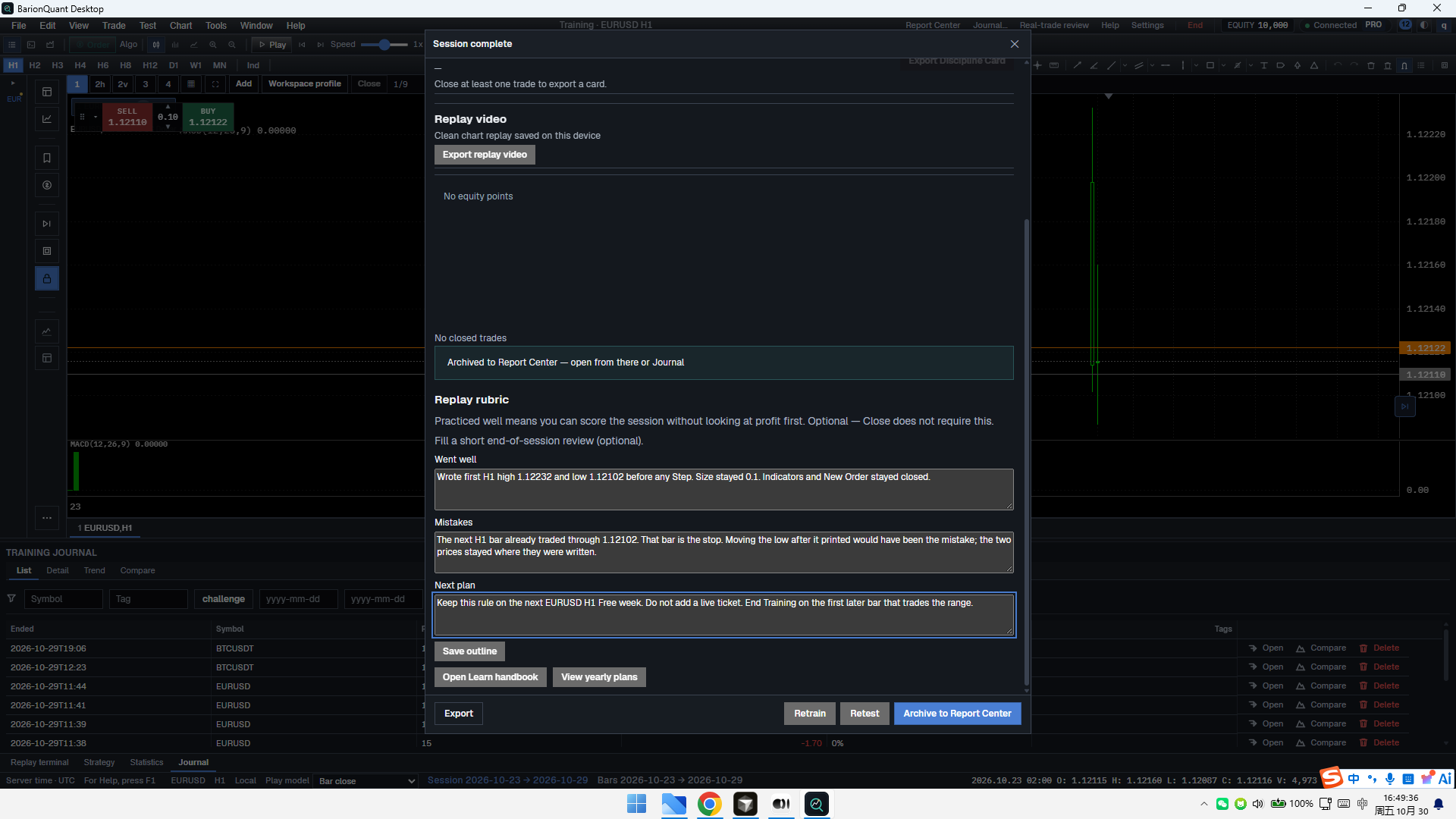The height and width of the screenshot is (819, 1456).
Task: Focus the Went well text area
Action: point(723,489)
